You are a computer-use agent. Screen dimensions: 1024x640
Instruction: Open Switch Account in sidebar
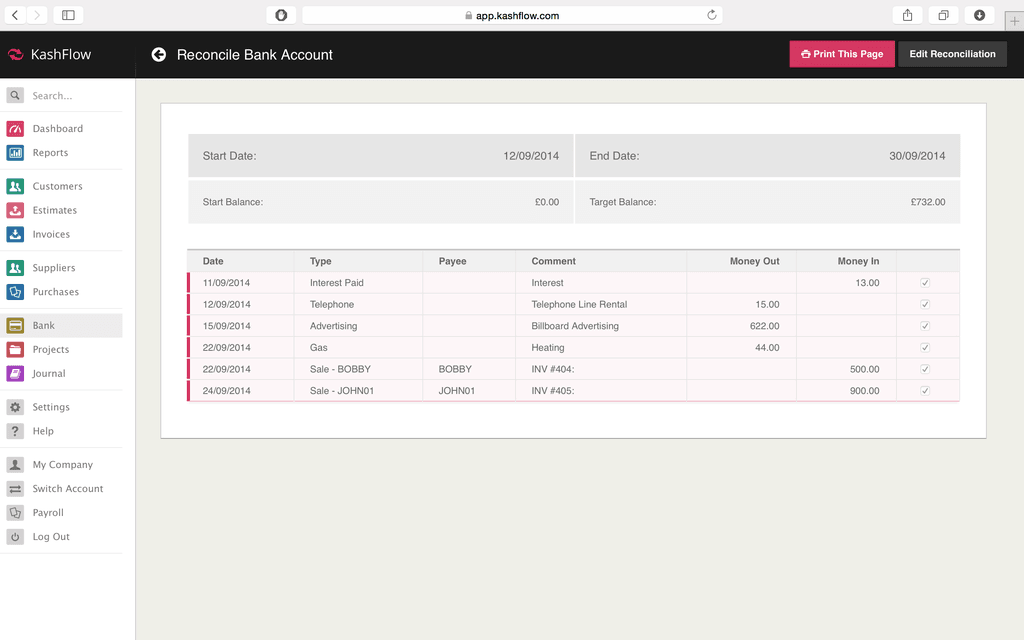67,489
